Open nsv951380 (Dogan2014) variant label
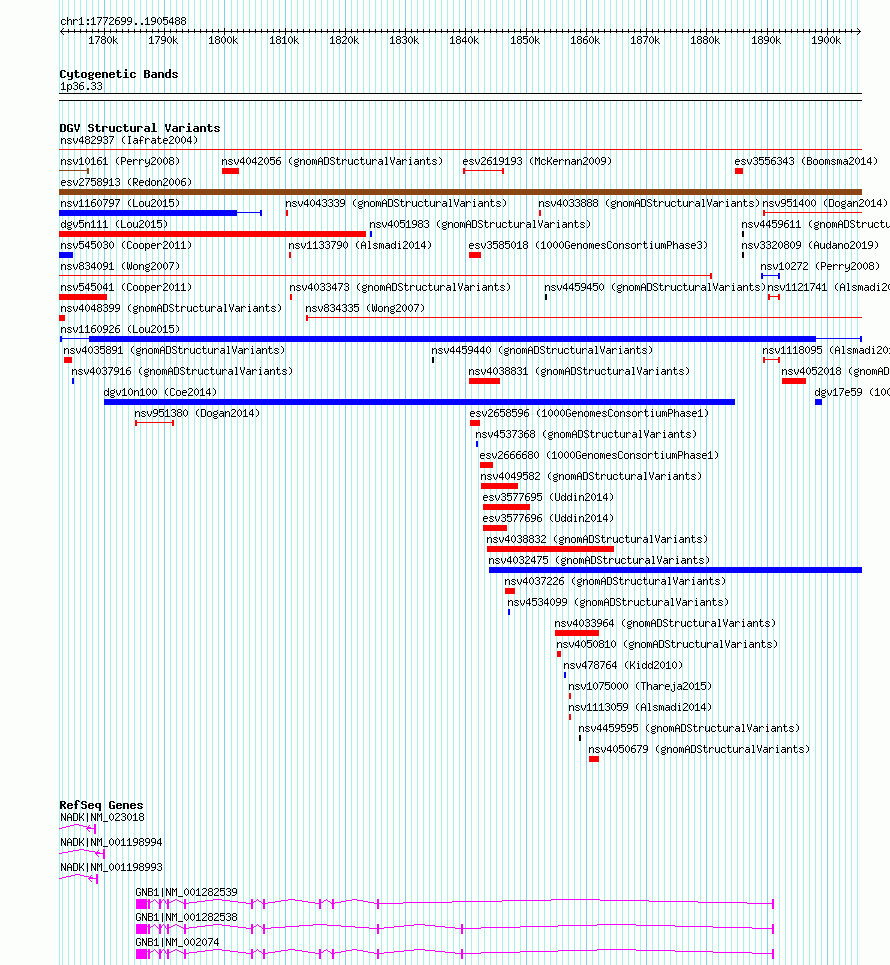This screenshot has width=890, height=965. click(x=197, y=413)
